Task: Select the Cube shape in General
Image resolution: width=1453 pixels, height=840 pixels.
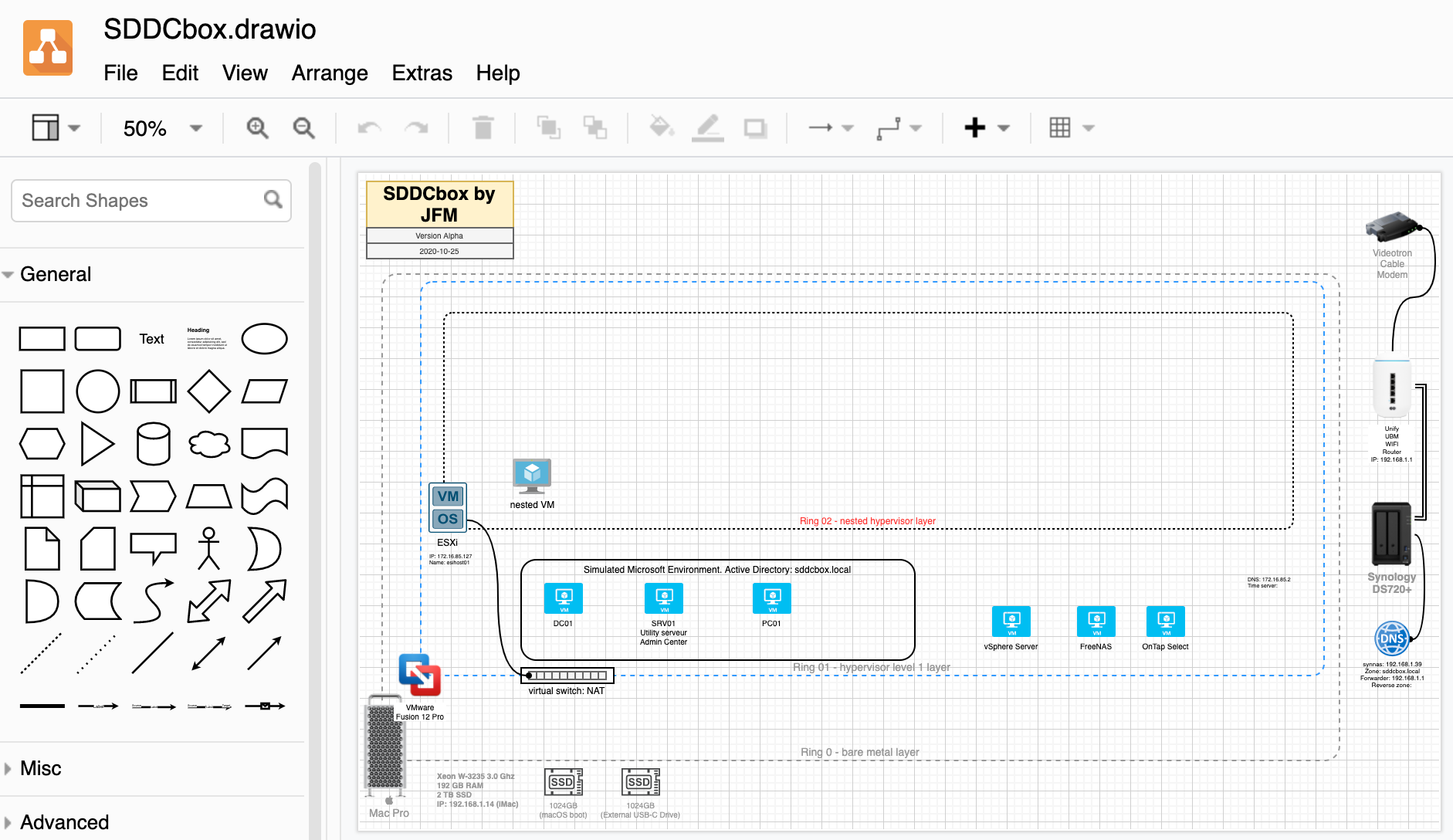Action: tap(98, 496)
